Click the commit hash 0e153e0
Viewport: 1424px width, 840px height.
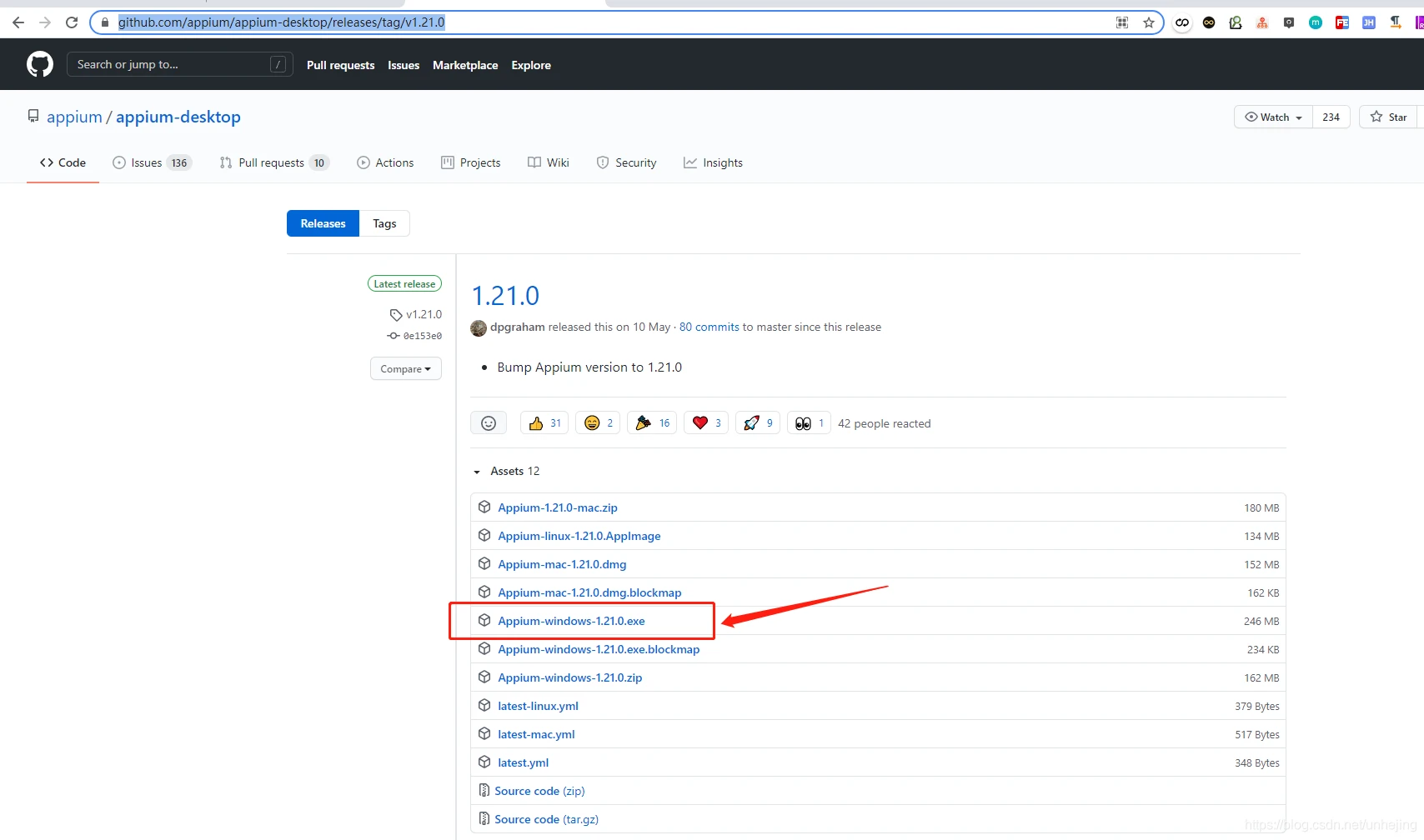tap(422, 336)
